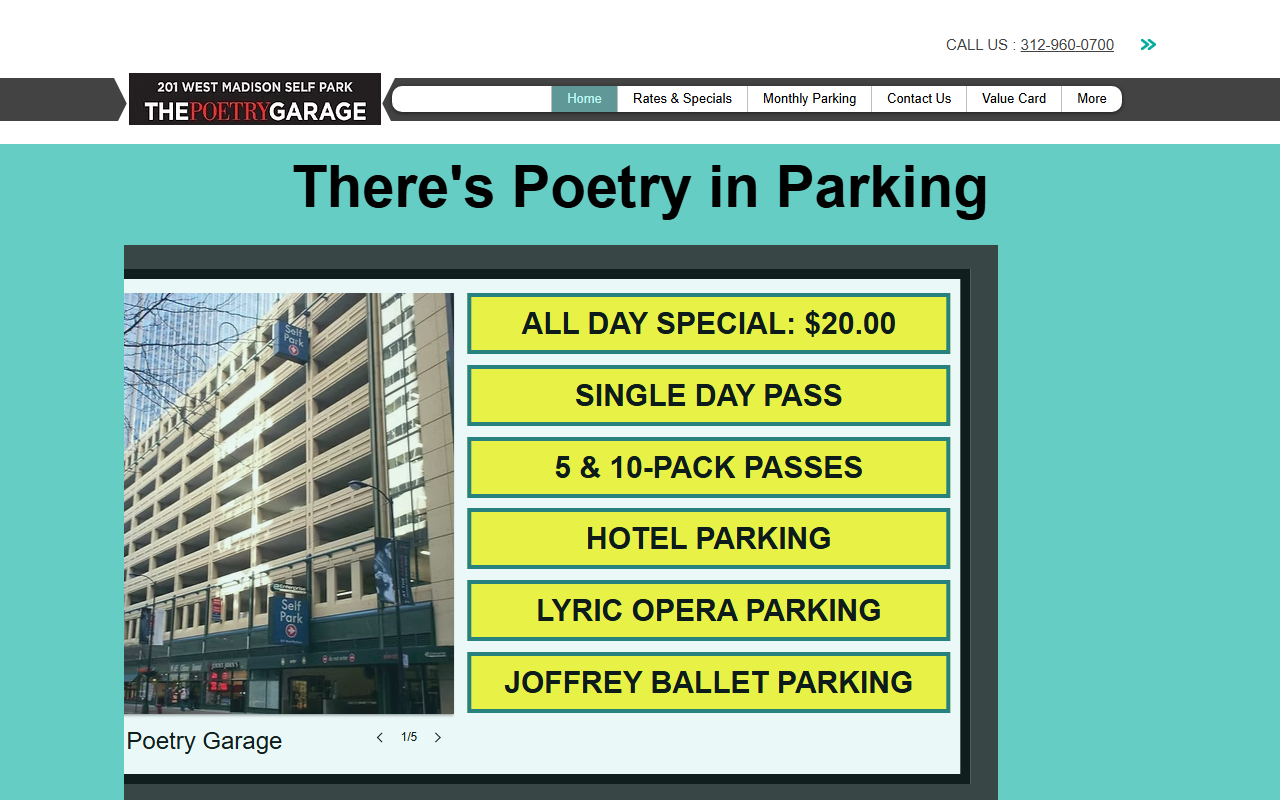This screenshot has height=800, width=1280.
Task: Click the Poetry Garage caption text
Action: 204,741
